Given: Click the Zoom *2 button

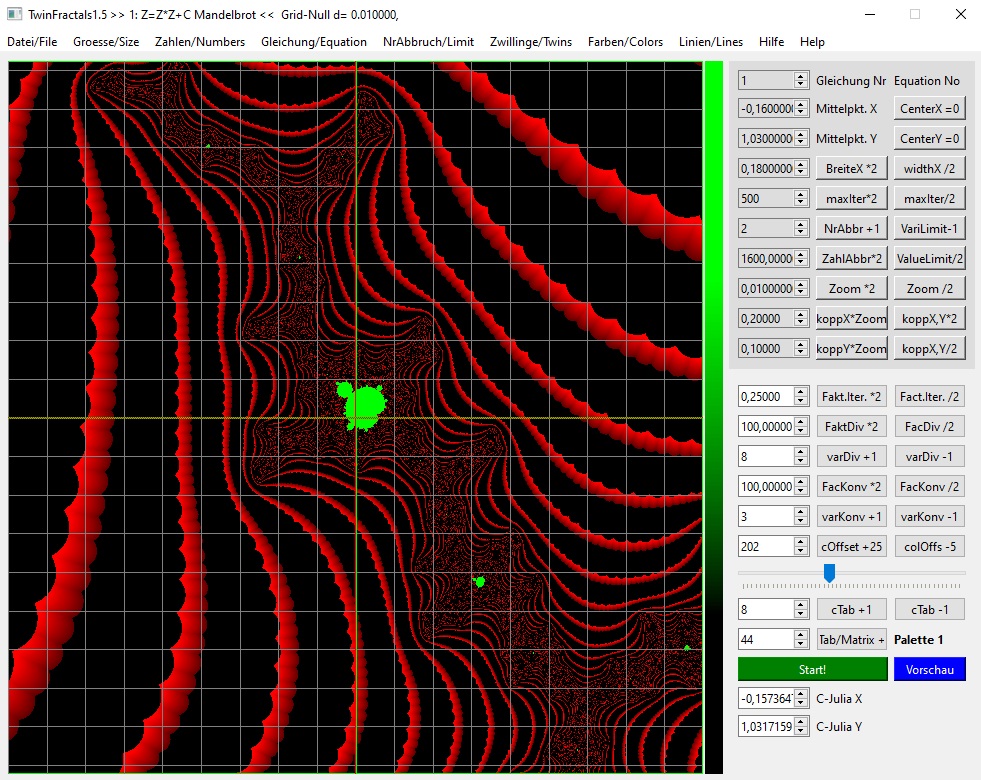Looking at the screenshot, I should (851, 289).
